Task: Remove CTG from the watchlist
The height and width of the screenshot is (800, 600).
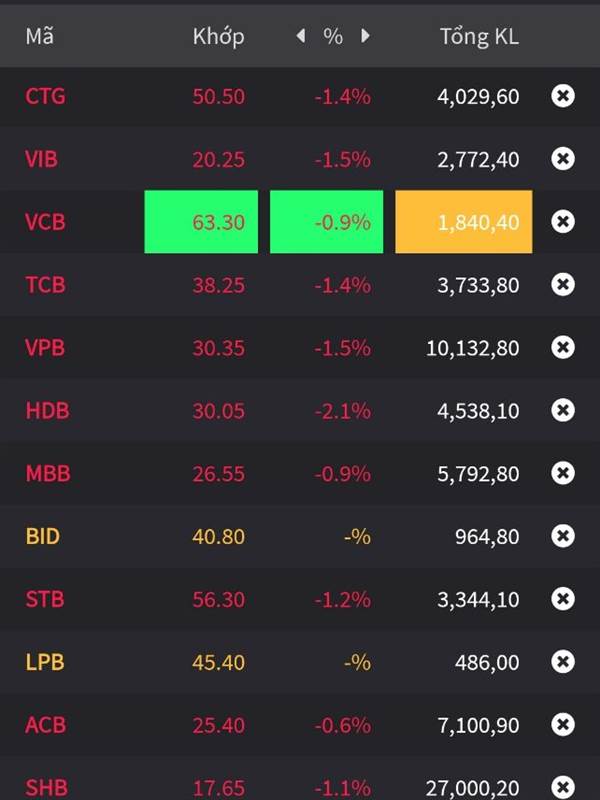Action: click(x=563, y=96)
